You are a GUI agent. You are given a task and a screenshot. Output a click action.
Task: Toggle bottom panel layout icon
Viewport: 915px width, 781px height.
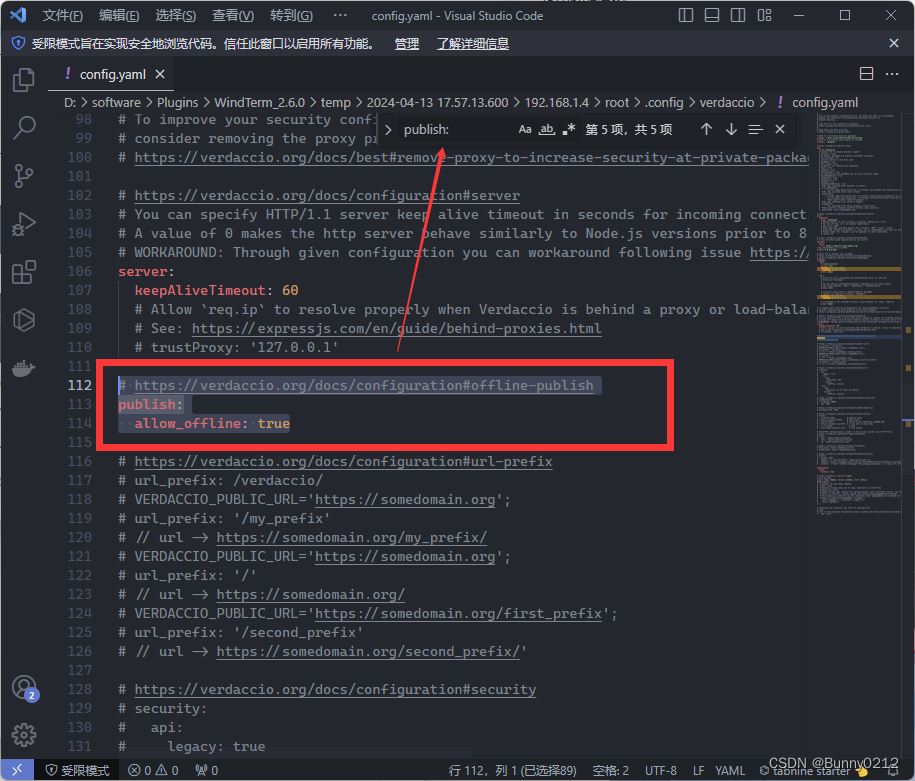(712, 15)
